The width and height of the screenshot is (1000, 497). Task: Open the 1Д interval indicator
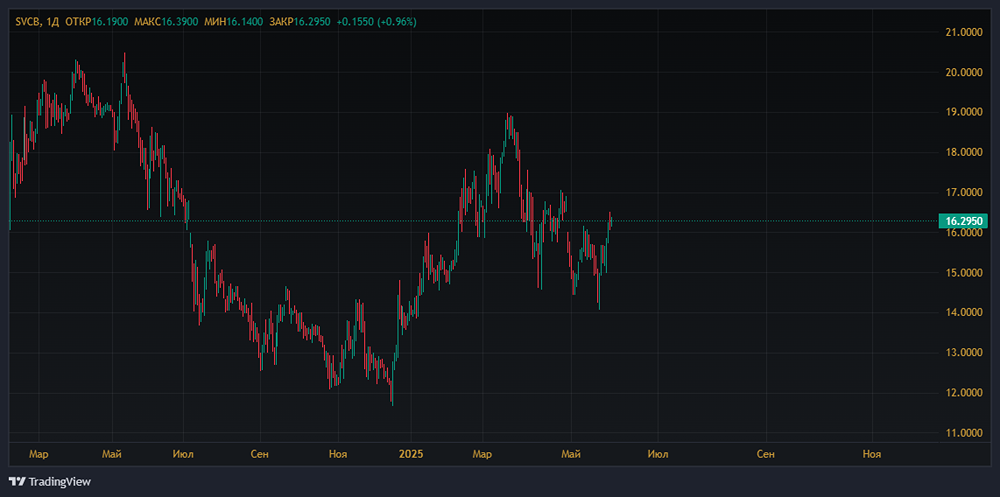click(x=52, y=22)
